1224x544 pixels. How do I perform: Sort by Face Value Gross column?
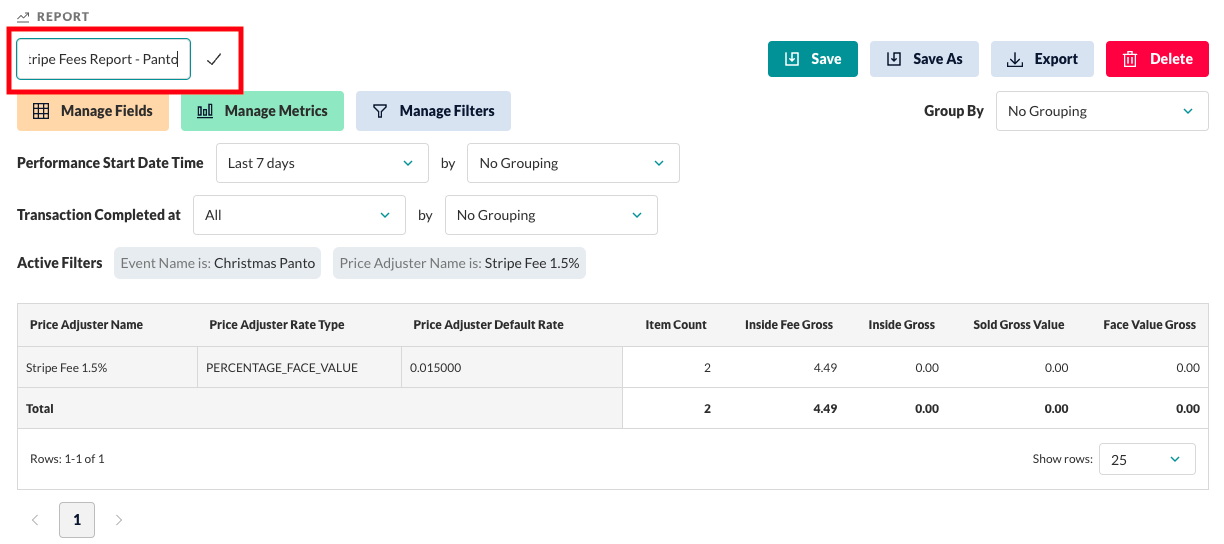[x=1149, y=325]
